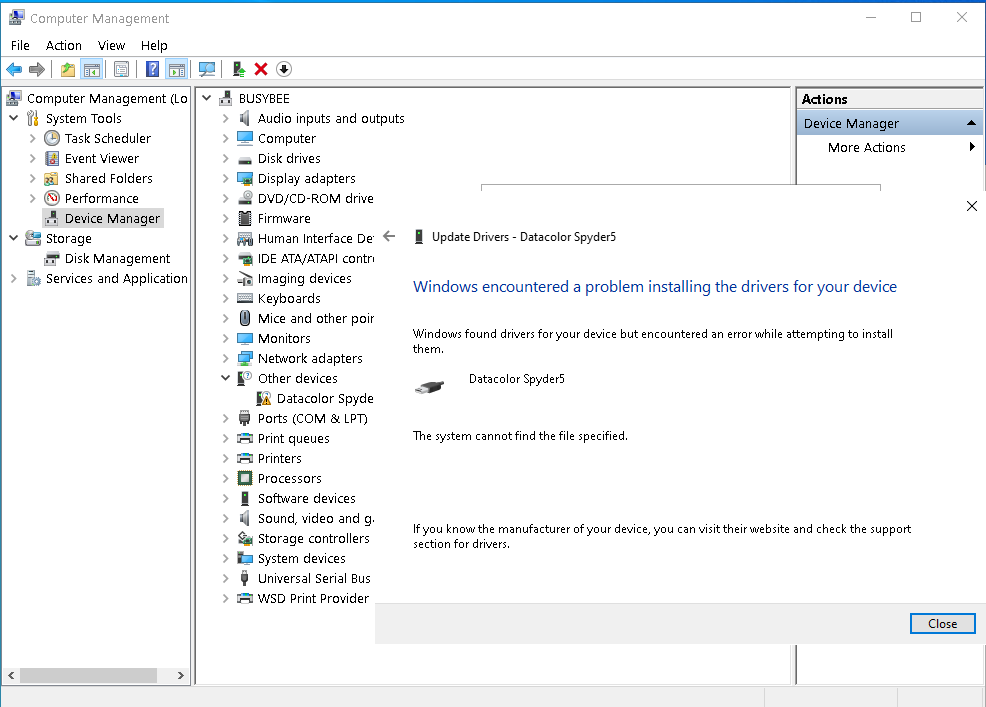Dismiss Update Drivers dialog with its X
Image resolution: width=986 pixels, height=707 pixels.
[x=972, y=206]
